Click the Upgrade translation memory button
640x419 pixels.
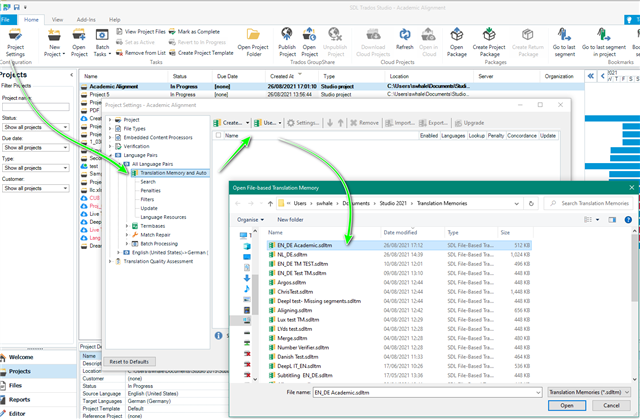[468, 122]
